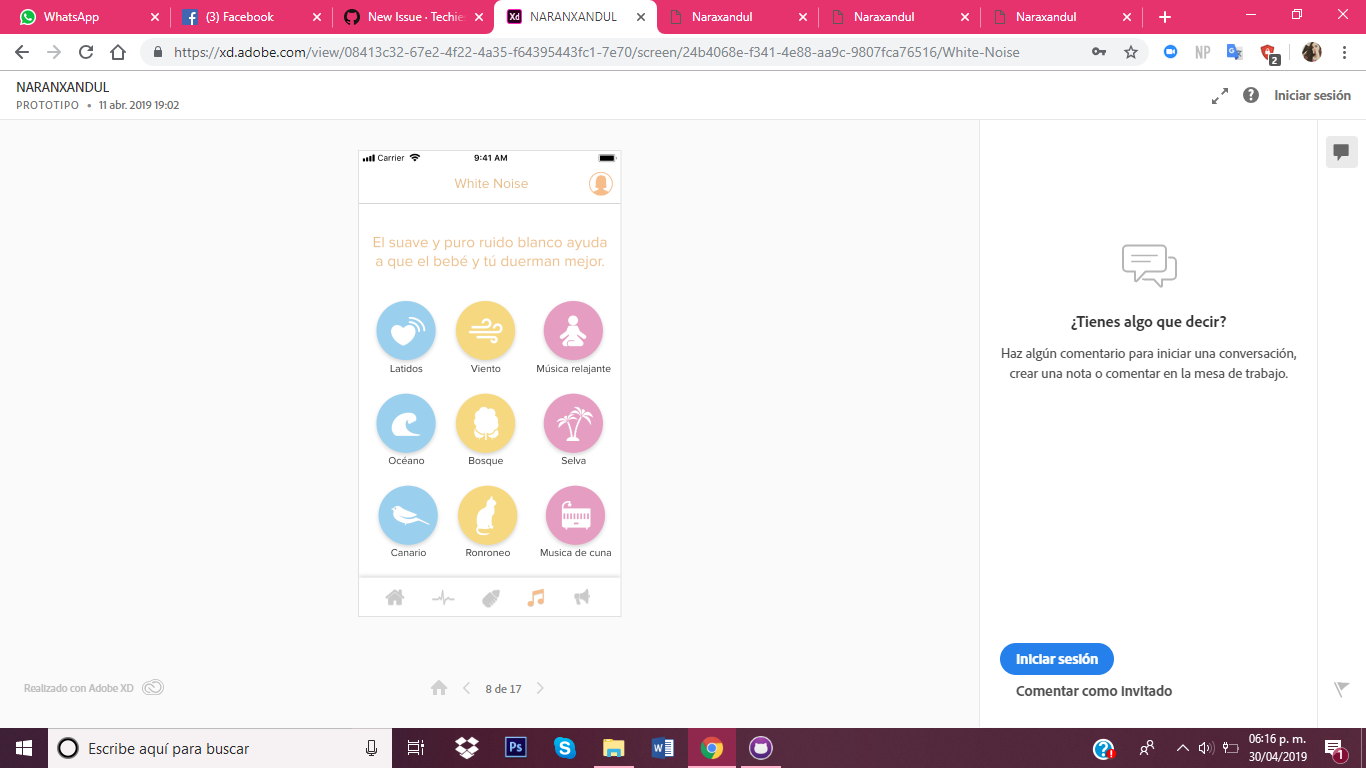Choose the Bosque tree icon
The width and height of the screenshot is (1366, 768).
tap(485, 423)
